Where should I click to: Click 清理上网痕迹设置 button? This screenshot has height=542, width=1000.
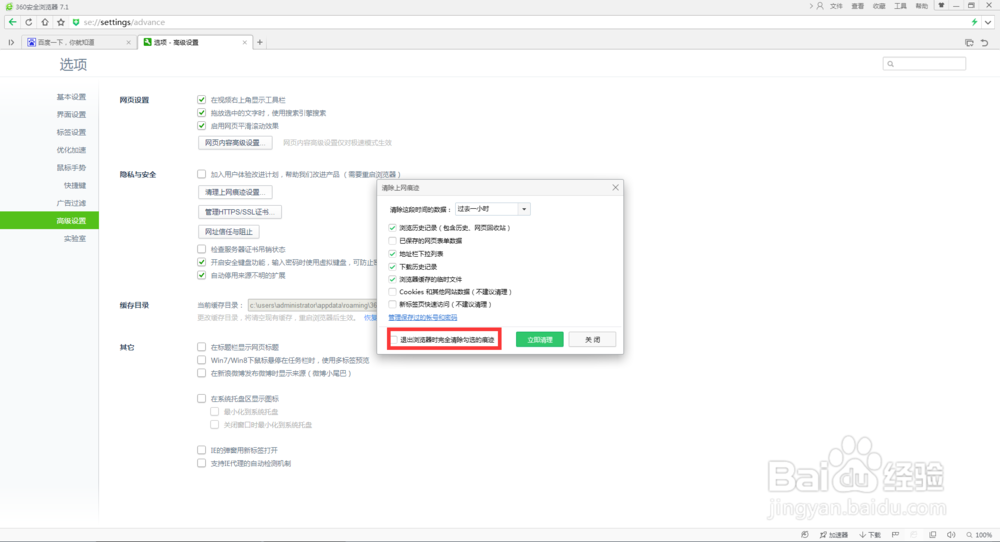pos(235,192)
